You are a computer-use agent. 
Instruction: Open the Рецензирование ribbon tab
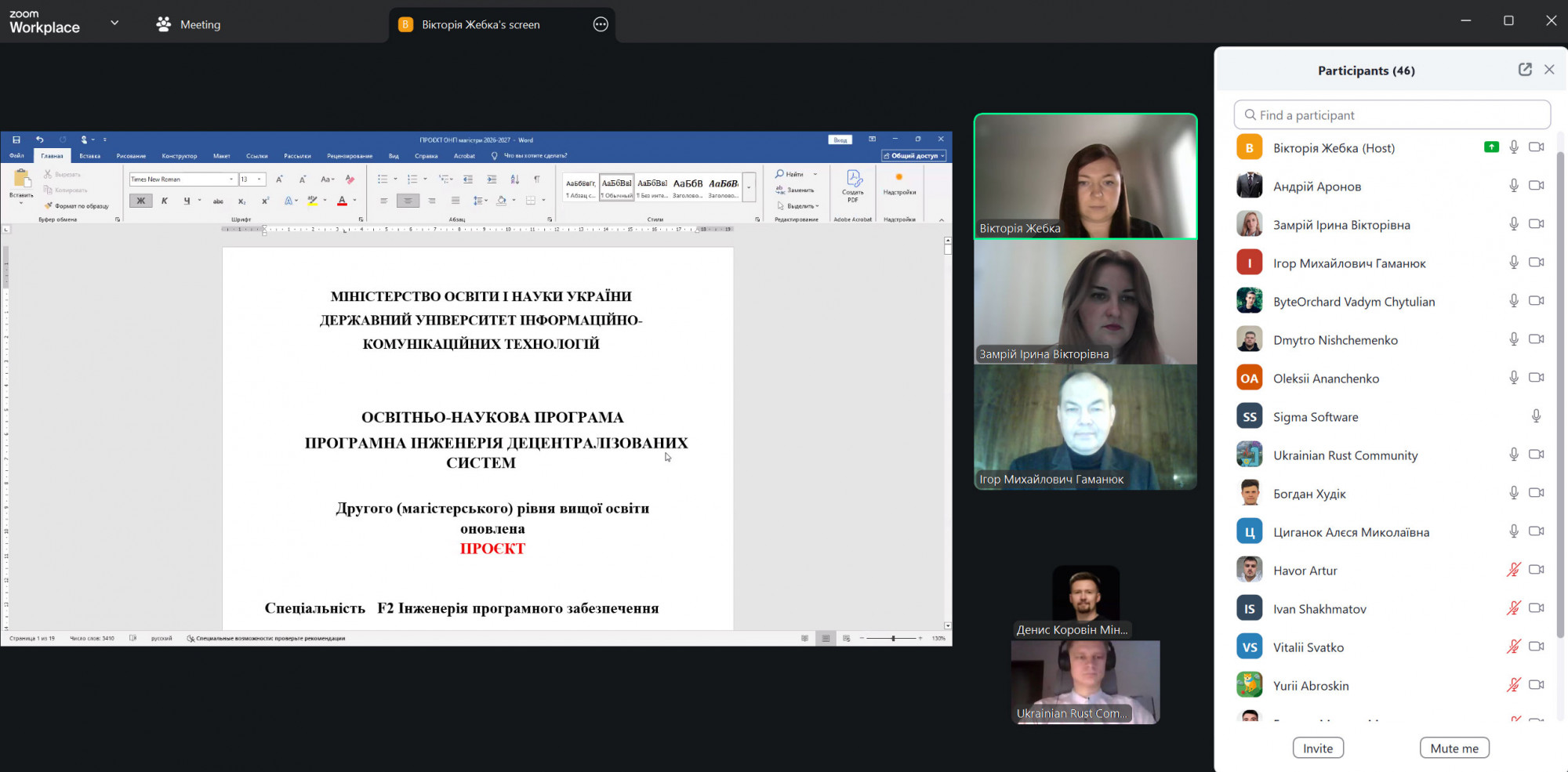click(x=350, y=156)
